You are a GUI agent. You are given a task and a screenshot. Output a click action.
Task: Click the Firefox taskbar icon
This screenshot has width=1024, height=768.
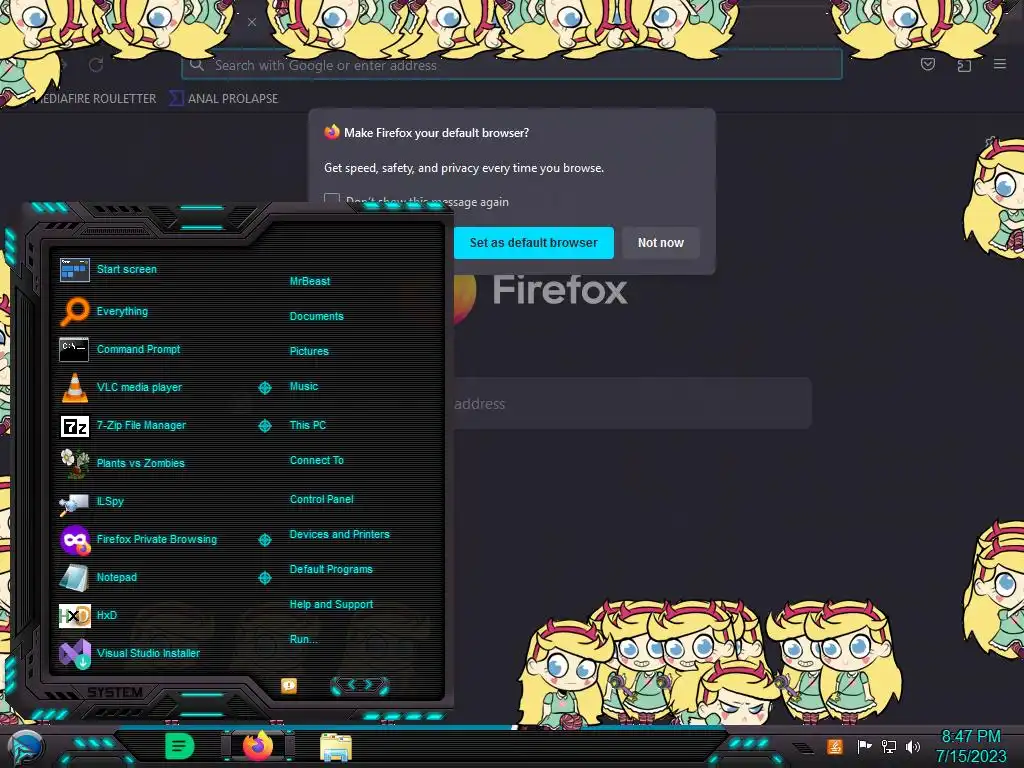point(258,746)
